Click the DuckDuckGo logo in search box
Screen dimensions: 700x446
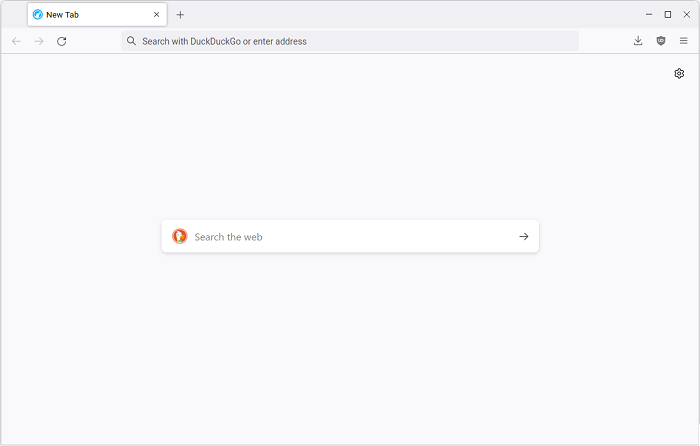[180, 236]
